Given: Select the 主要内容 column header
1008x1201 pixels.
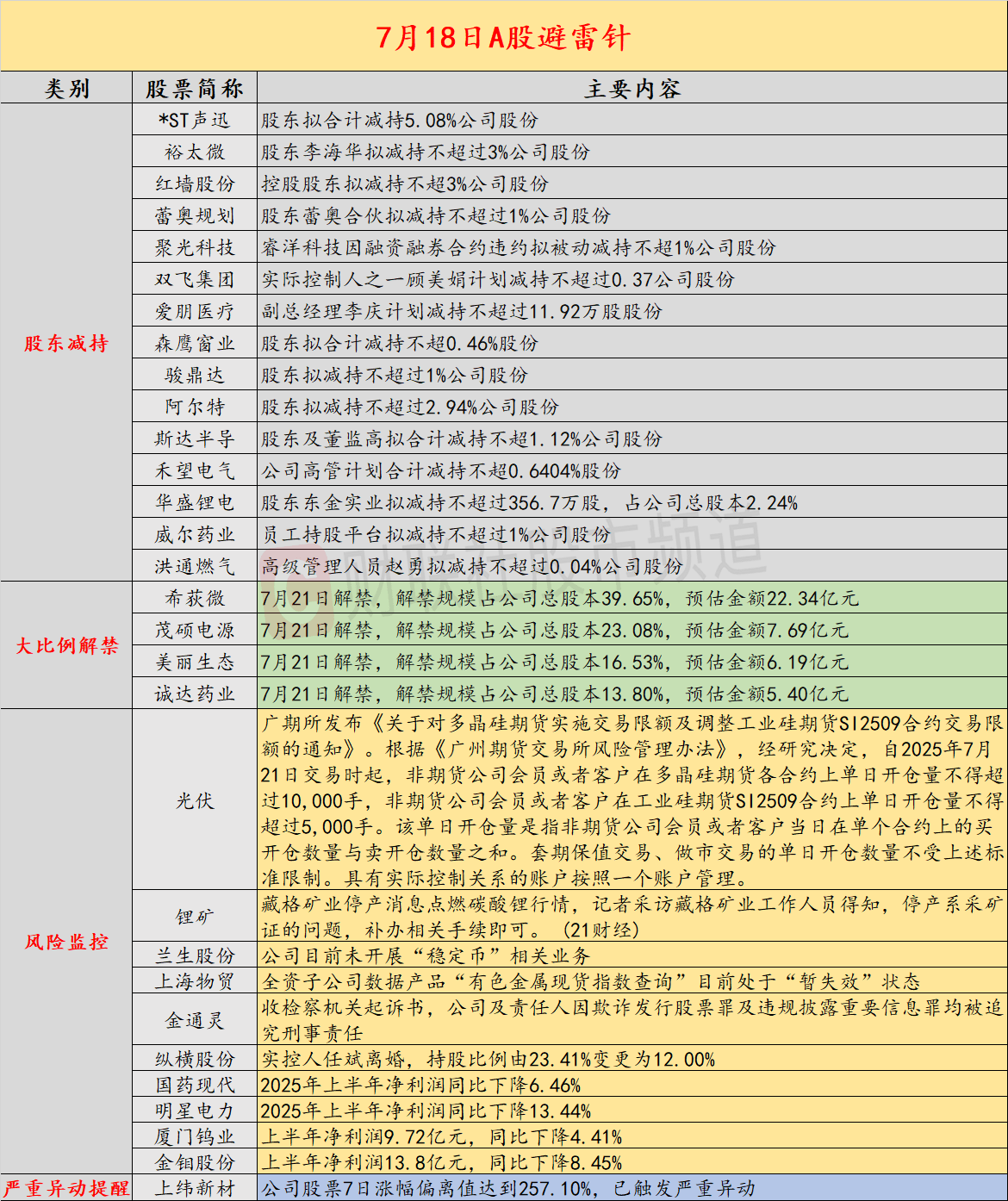Looking at the screenshot, I should [632, 89].
